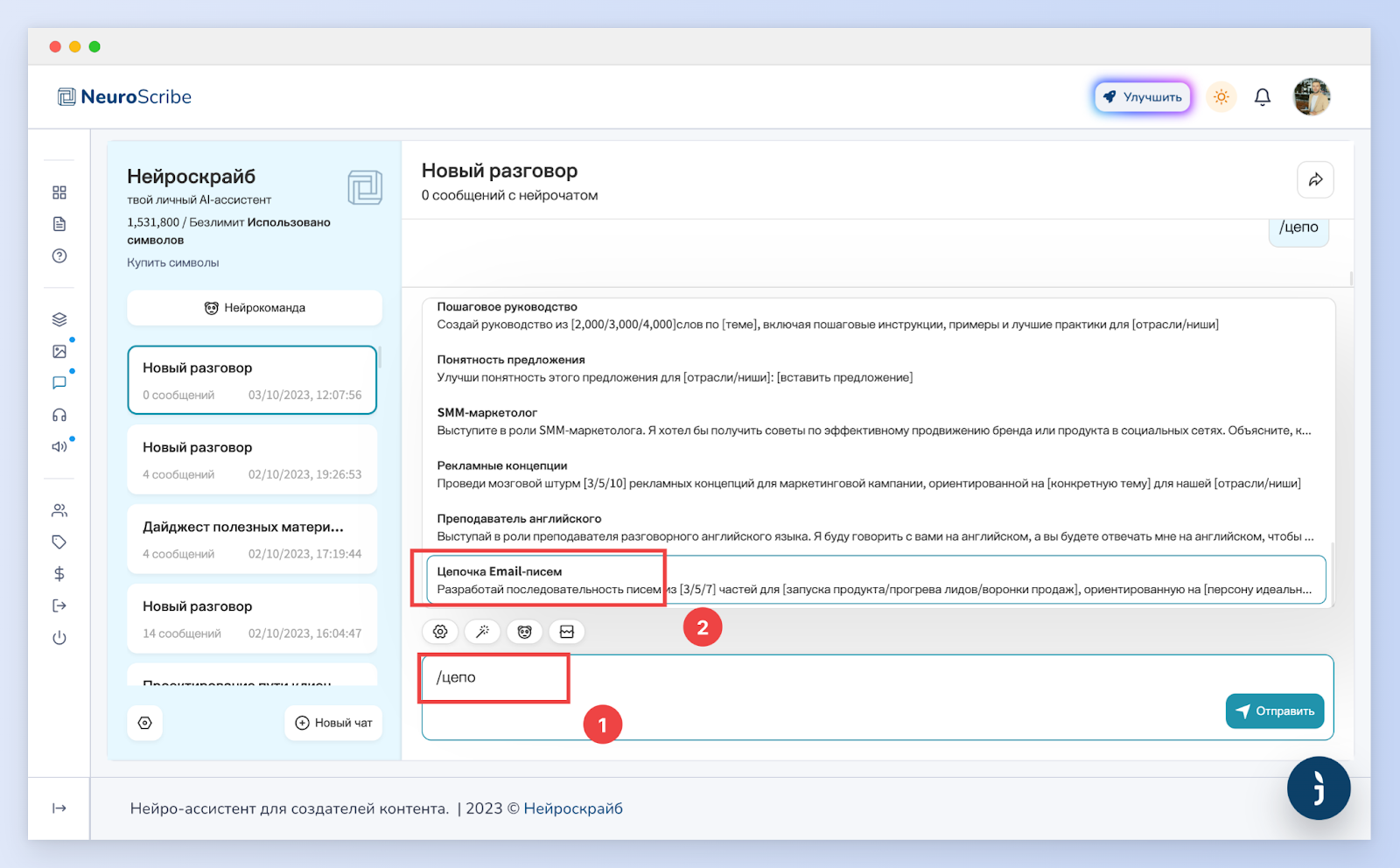The height and width of the screenshot is (868, 1400).
Task: Focus the message input field with /цепо
Action: click(878, 697)
